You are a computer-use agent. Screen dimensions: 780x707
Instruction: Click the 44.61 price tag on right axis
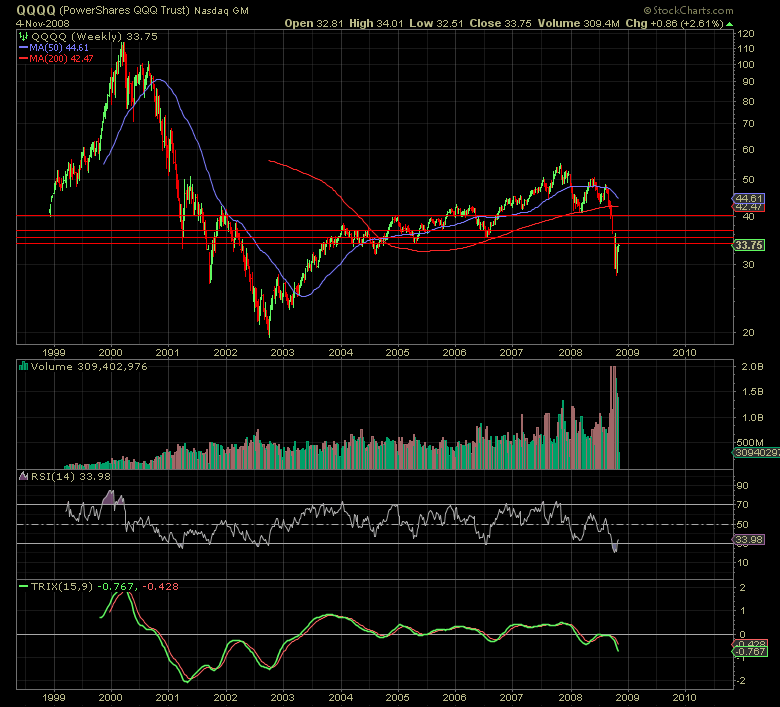(x=749, y=199)
